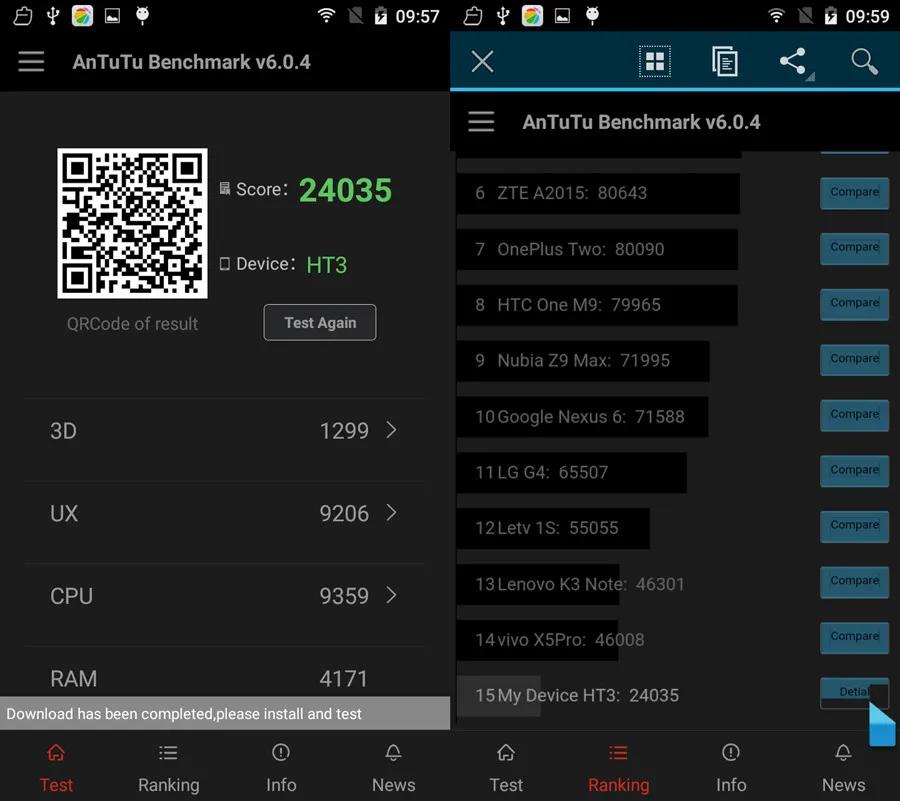Image resolution: width=900 pixels, height=801 pixels.
Task: Compare with LG G4
Action: [x=855, y=471]
